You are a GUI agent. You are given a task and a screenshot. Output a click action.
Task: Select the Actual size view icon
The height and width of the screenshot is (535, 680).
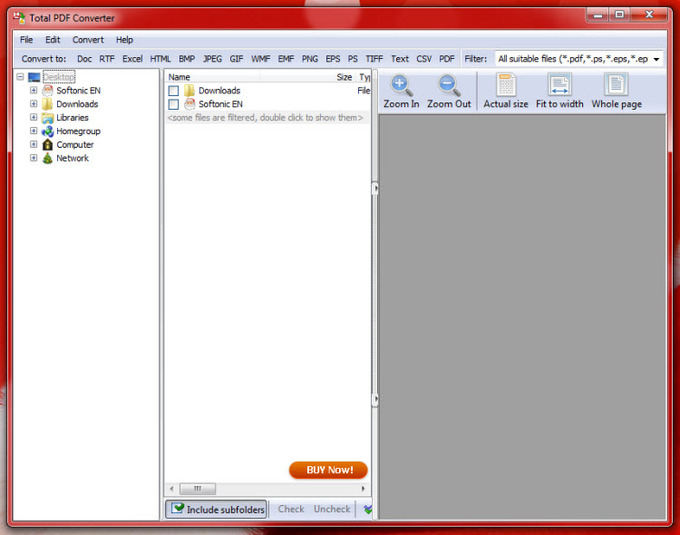[x=506, y=85]
